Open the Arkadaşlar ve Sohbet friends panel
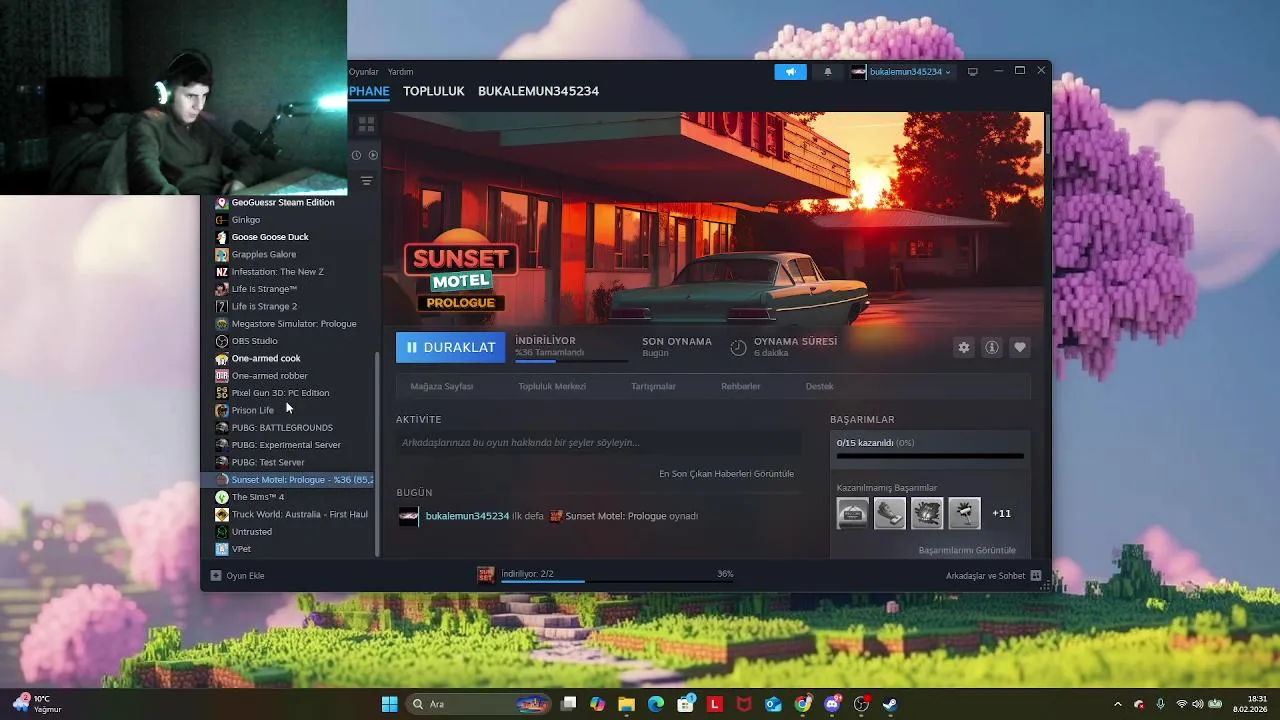Image resolution: width=1280 pixels, height=720 pixels. click(993, 576)
